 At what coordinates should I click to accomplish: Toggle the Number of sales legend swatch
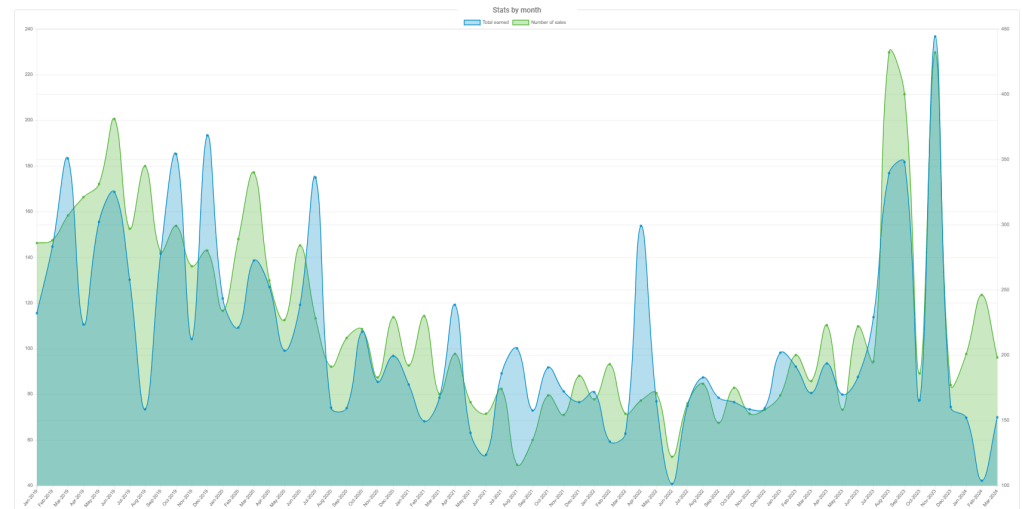coord(520,21)
